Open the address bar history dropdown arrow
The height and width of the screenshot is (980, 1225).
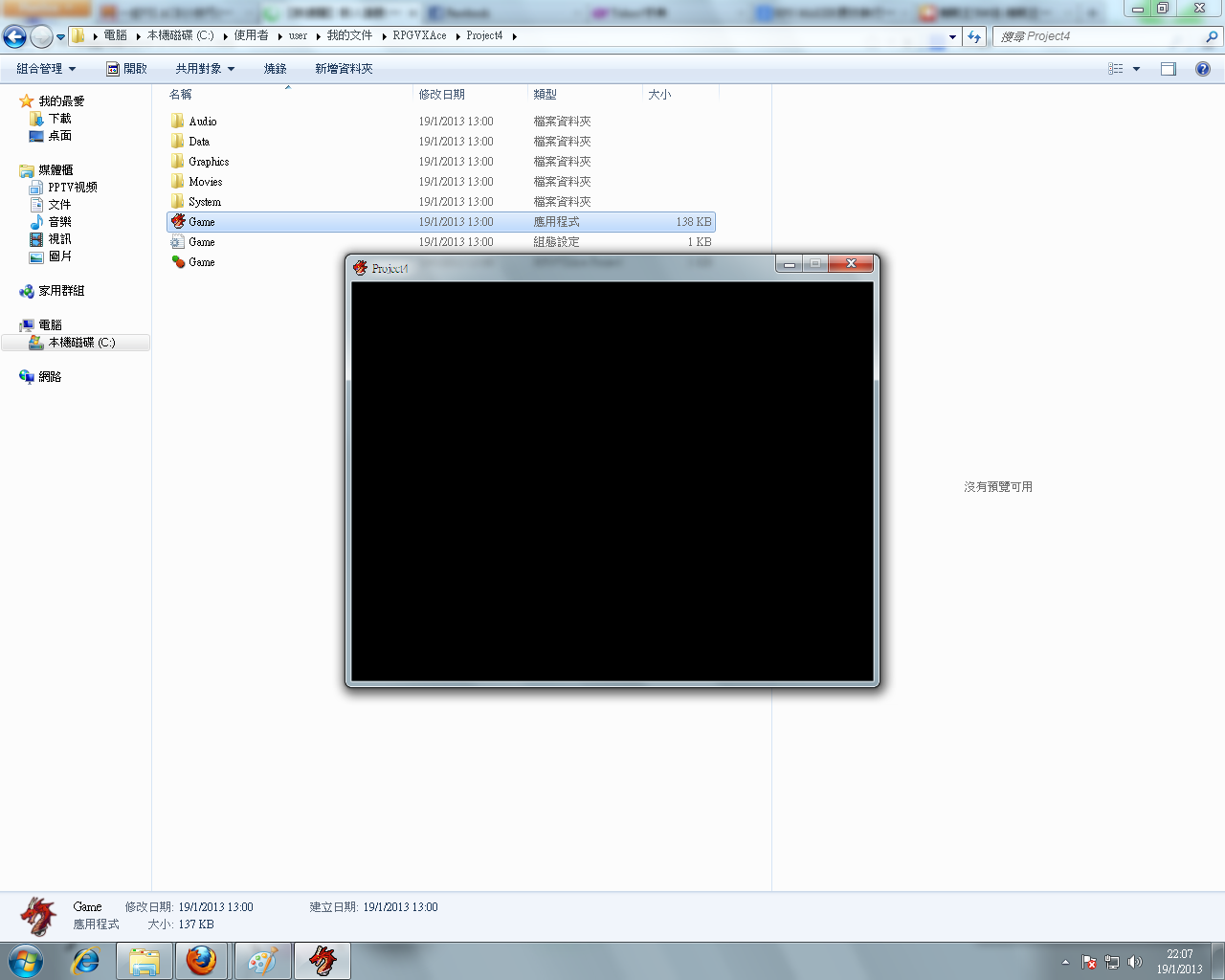coord(952,36)
